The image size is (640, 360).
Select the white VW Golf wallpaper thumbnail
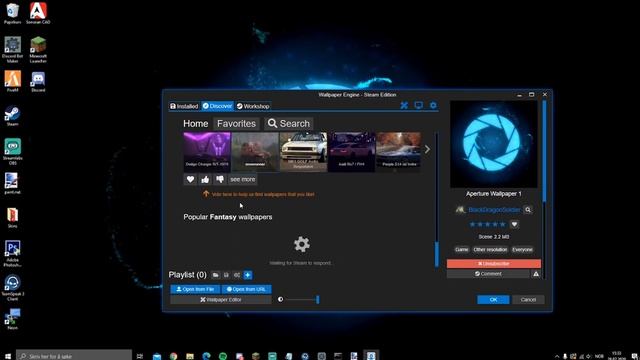303,151
